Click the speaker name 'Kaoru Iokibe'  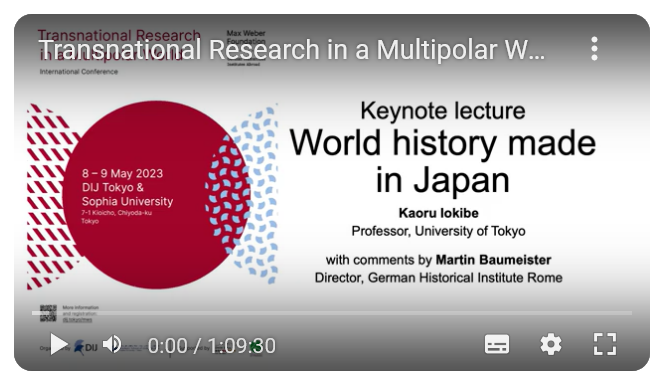pos(438,213)
